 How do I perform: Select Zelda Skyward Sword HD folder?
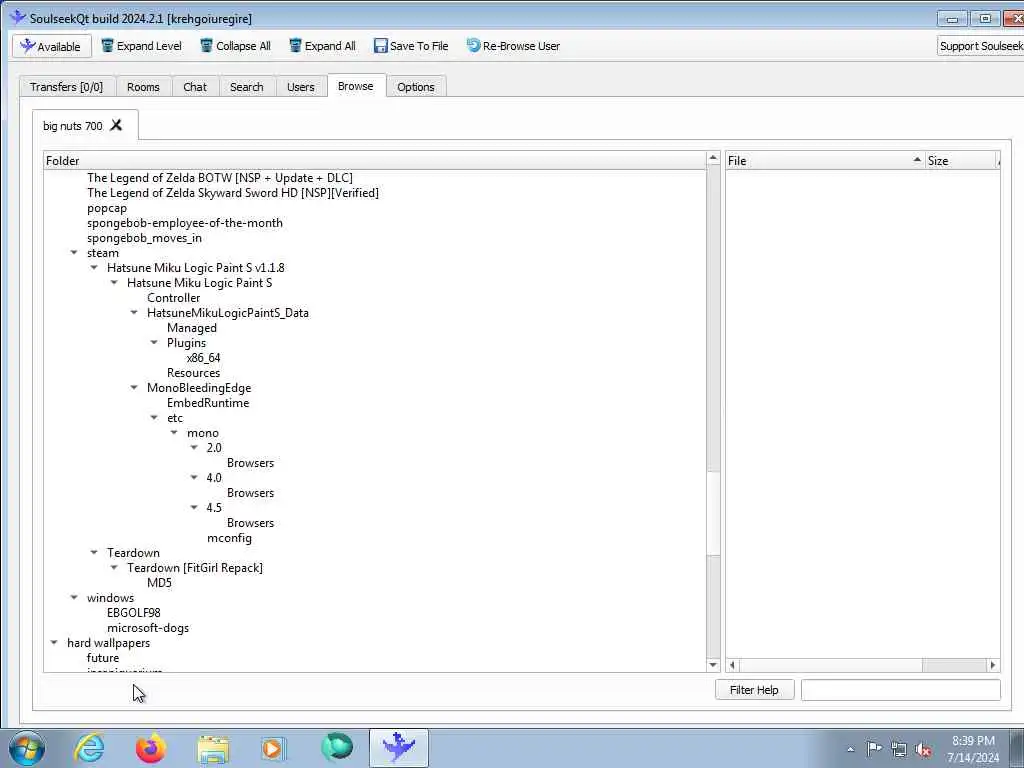tap(232, 193)
